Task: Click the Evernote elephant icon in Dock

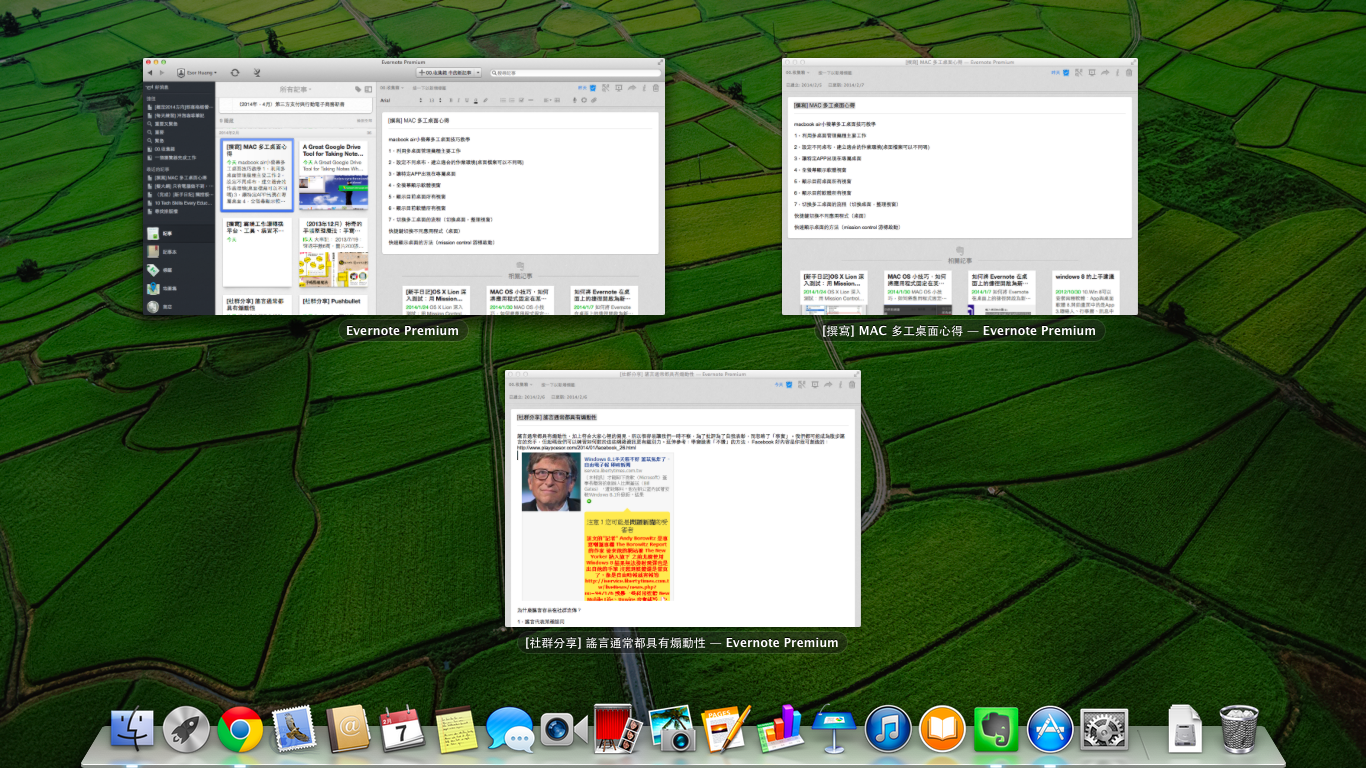Action: coord(996,730)
